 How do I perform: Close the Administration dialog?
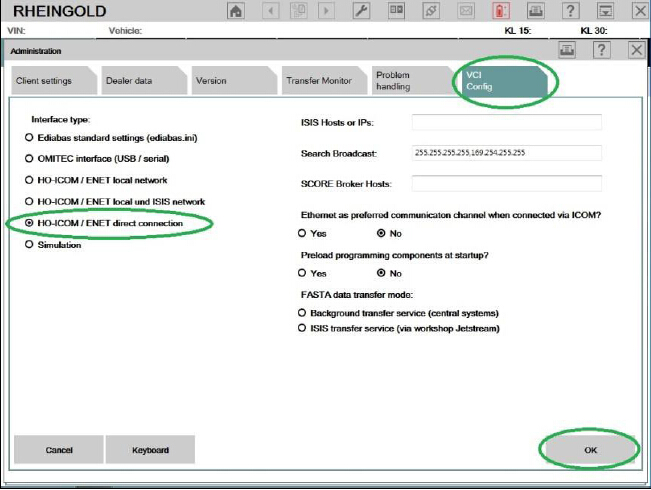point(636,50)
